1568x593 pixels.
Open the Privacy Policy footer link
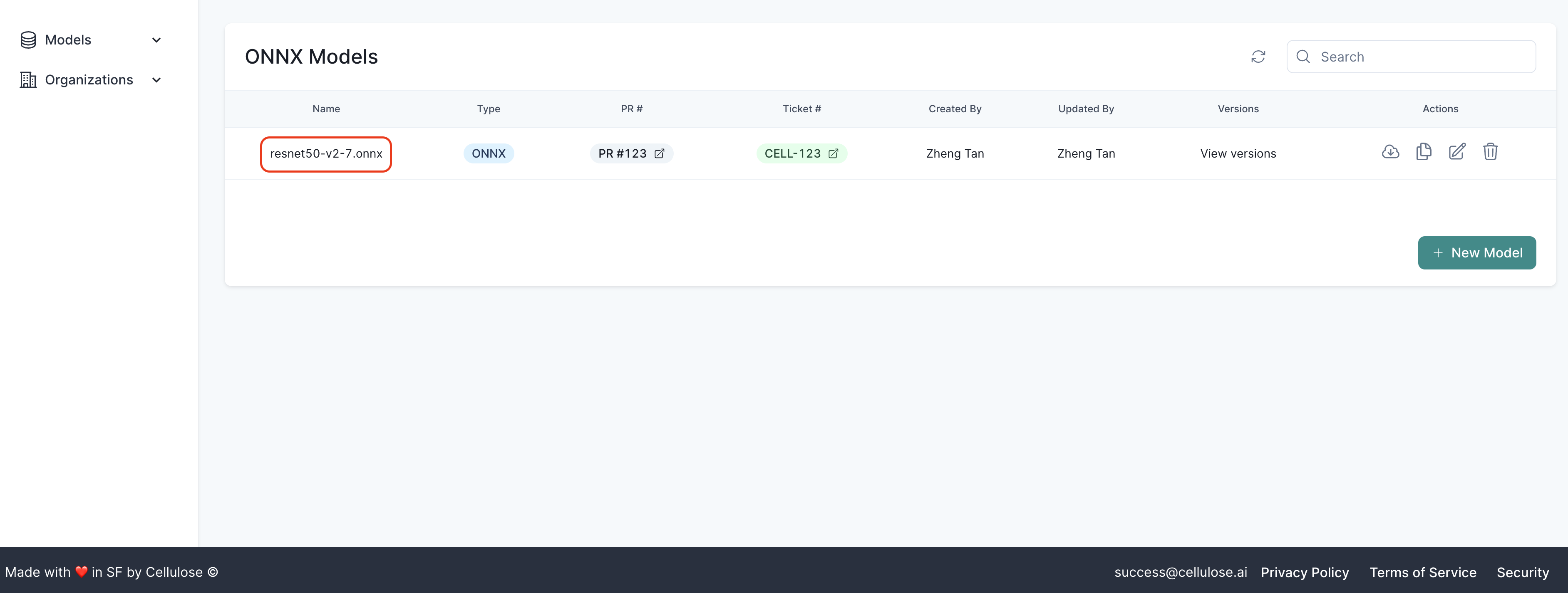pos(1305,572)
